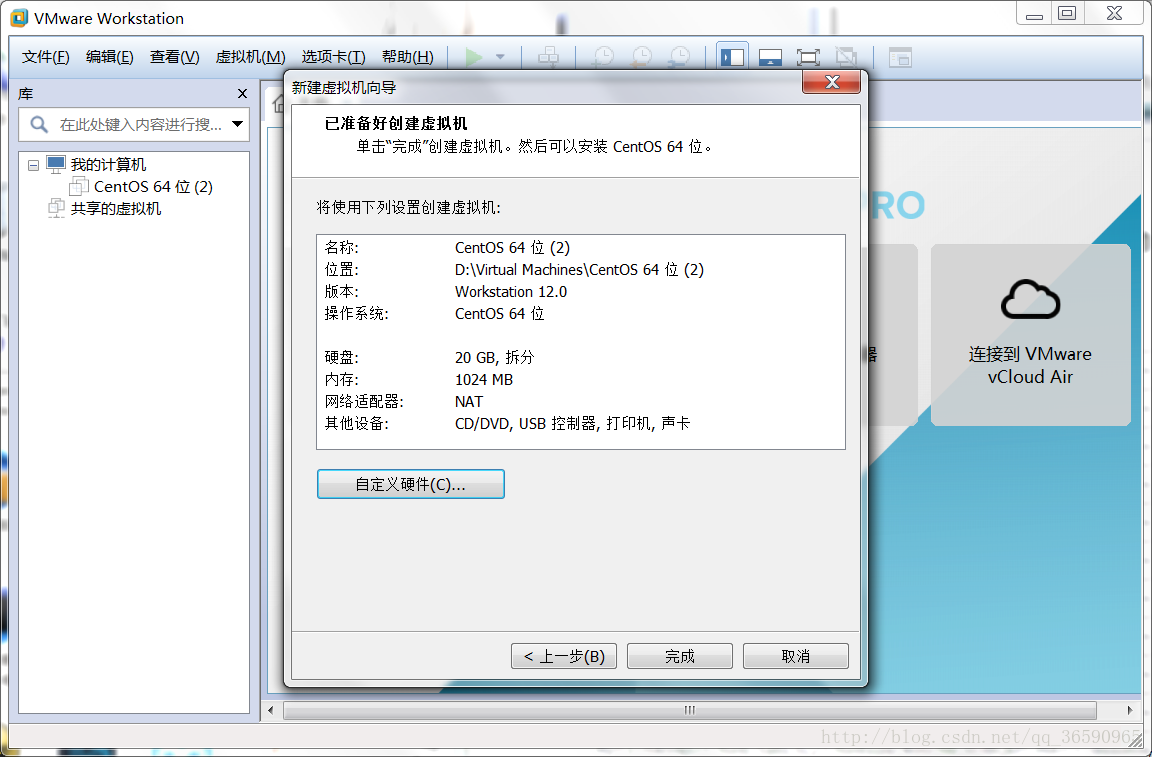Select CentOS 64 位 (2) in library
This screenshot has height=757, width=1152.
click(x=154, y=187)
